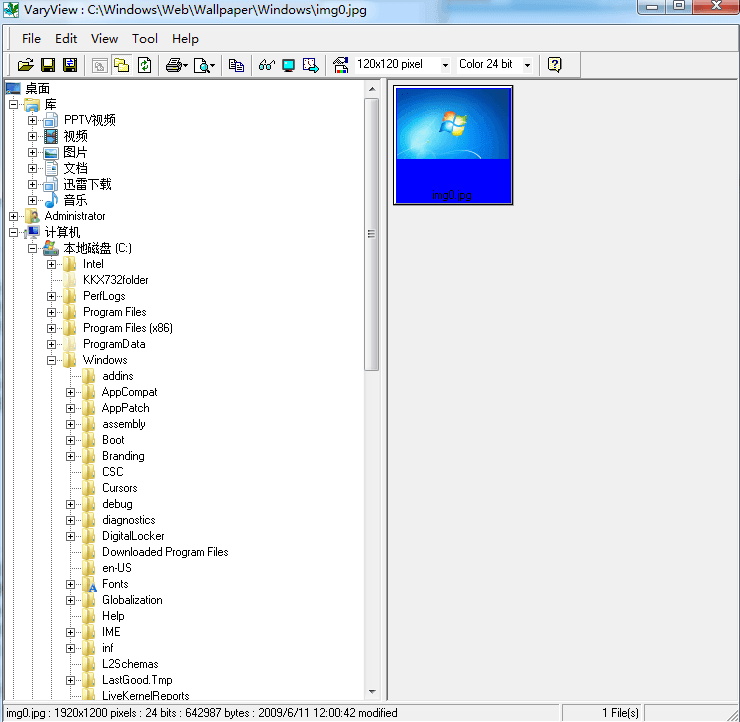Click the Copy icon in toolbar
The width and height of the screenshot is (740, 722).
coord(236,65)
